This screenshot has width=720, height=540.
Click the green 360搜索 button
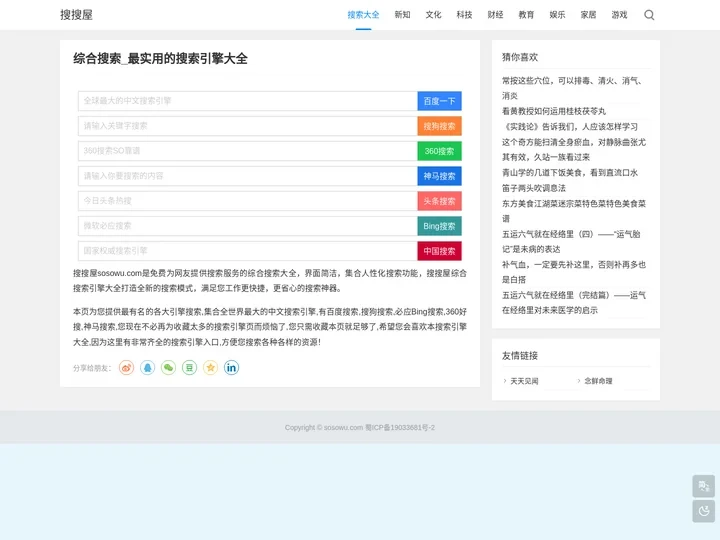(x=439, y=151)
